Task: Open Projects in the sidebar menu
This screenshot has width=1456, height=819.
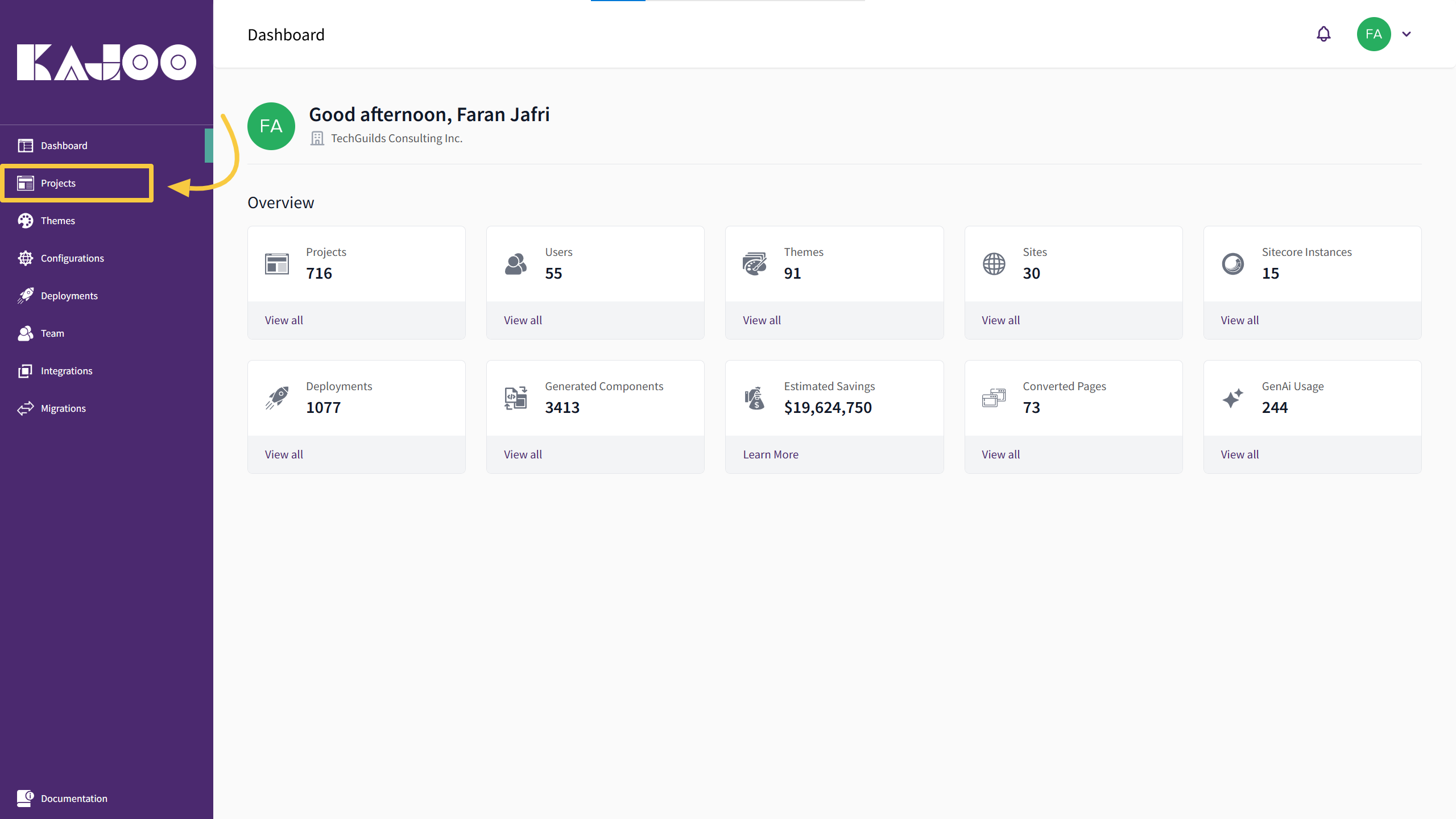Action: [58, 183]
